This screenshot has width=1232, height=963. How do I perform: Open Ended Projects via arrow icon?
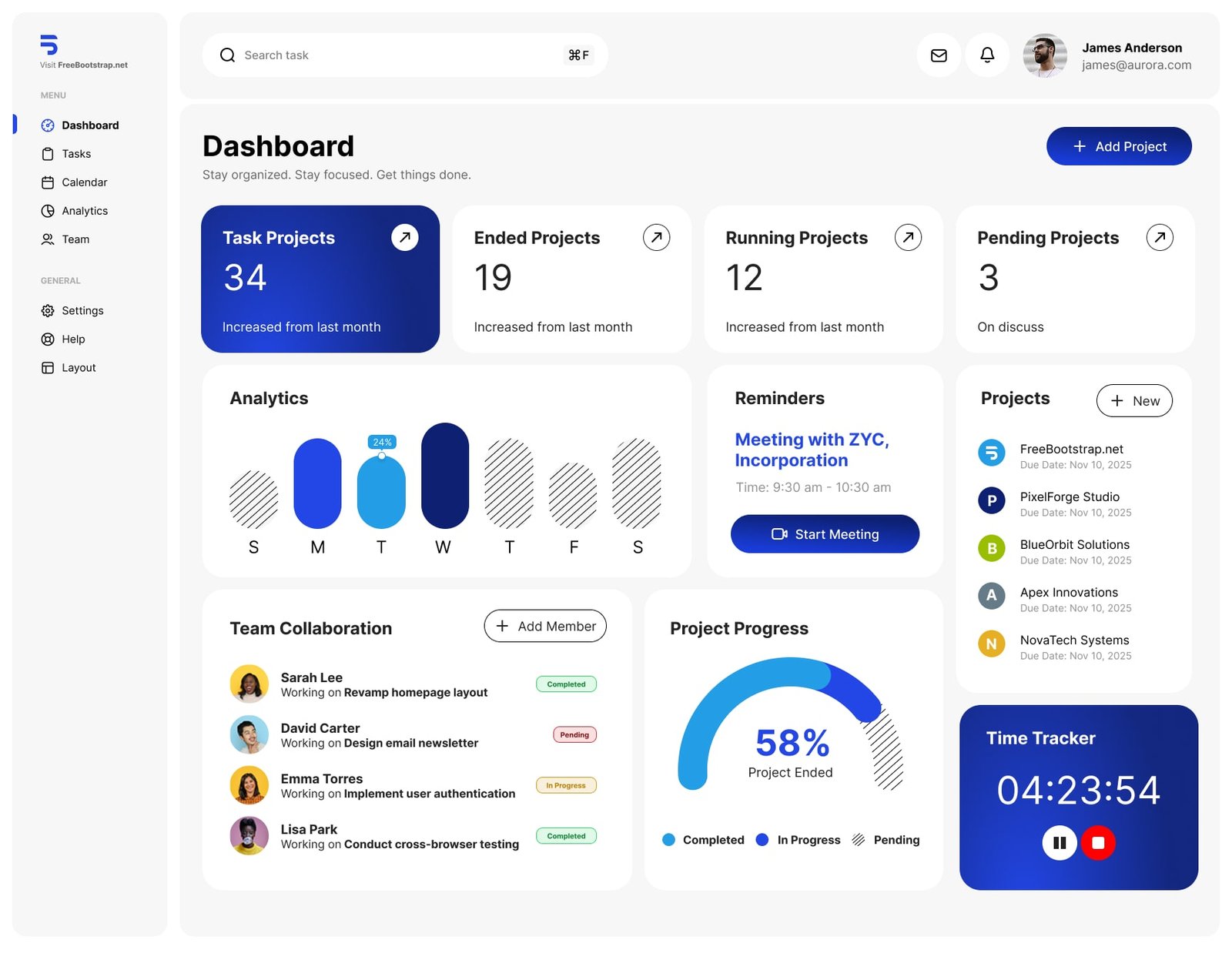pos(656,238)
